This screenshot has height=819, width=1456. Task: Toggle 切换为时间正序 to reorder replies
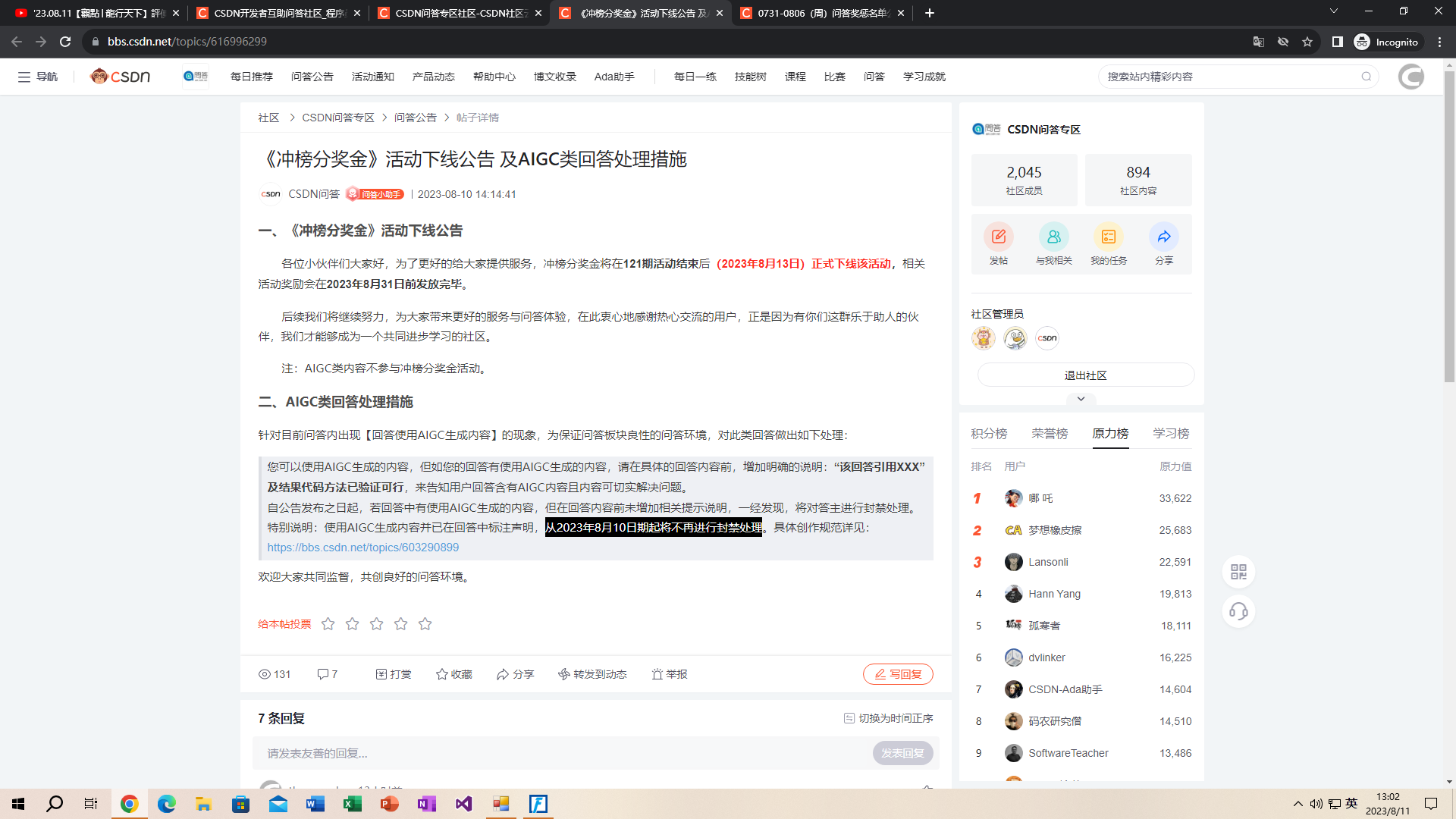tap(889, 717)
